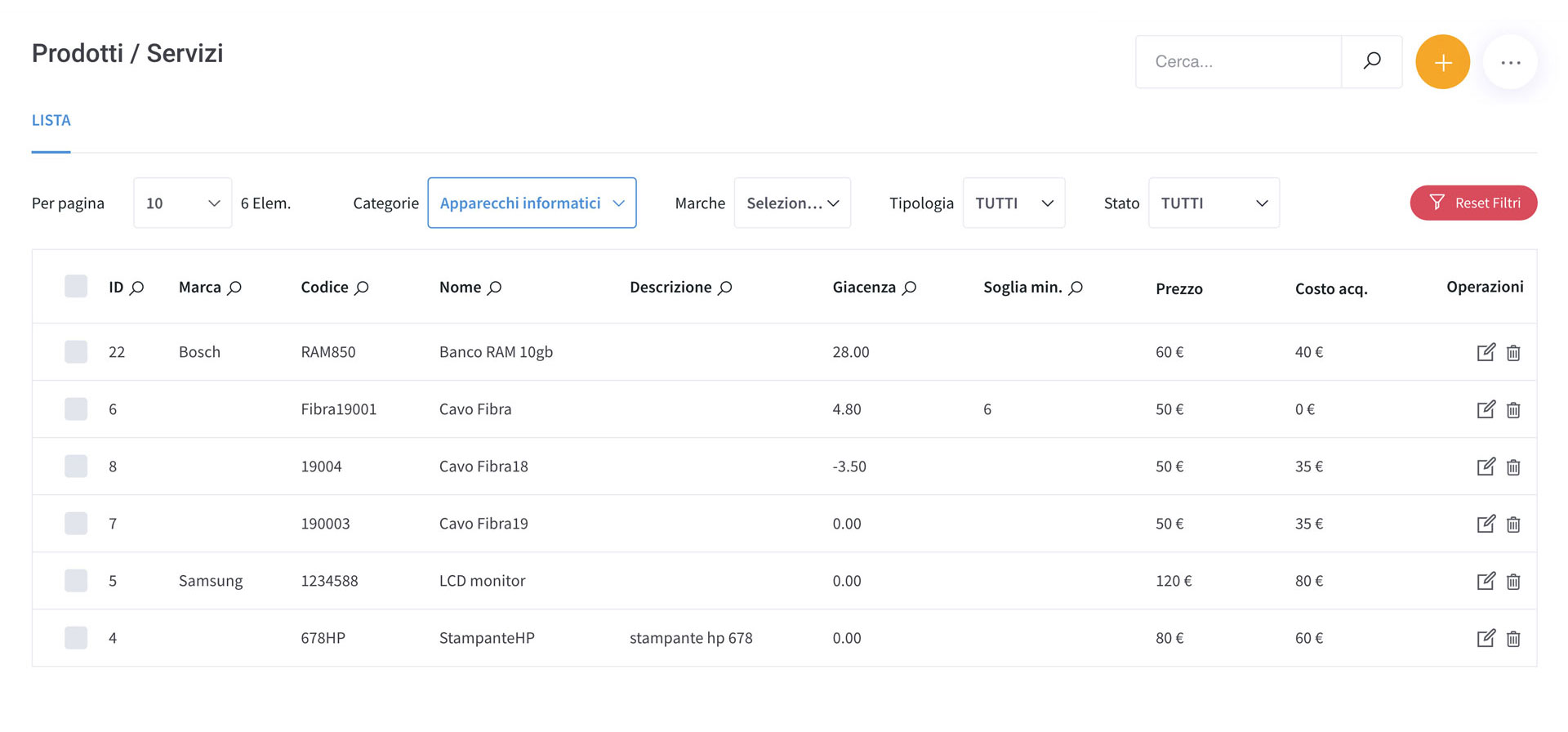Open the Tipologia dropdown showing TUTTI
The width and height of the screenshot is (1568, 732).
[1013, 203]
